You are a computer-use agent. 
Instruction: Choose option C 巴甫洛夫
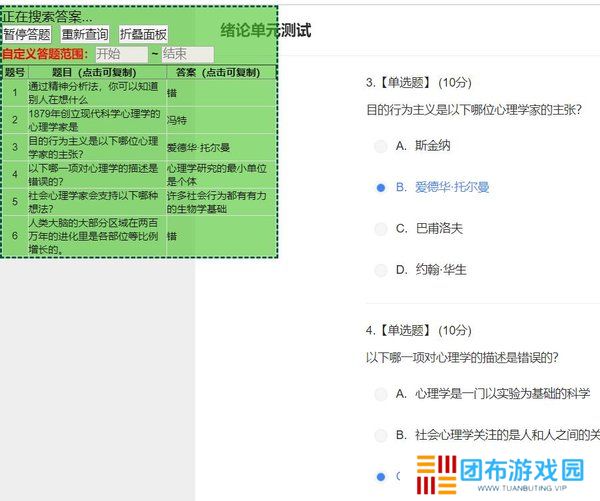[x=381, y=229]
